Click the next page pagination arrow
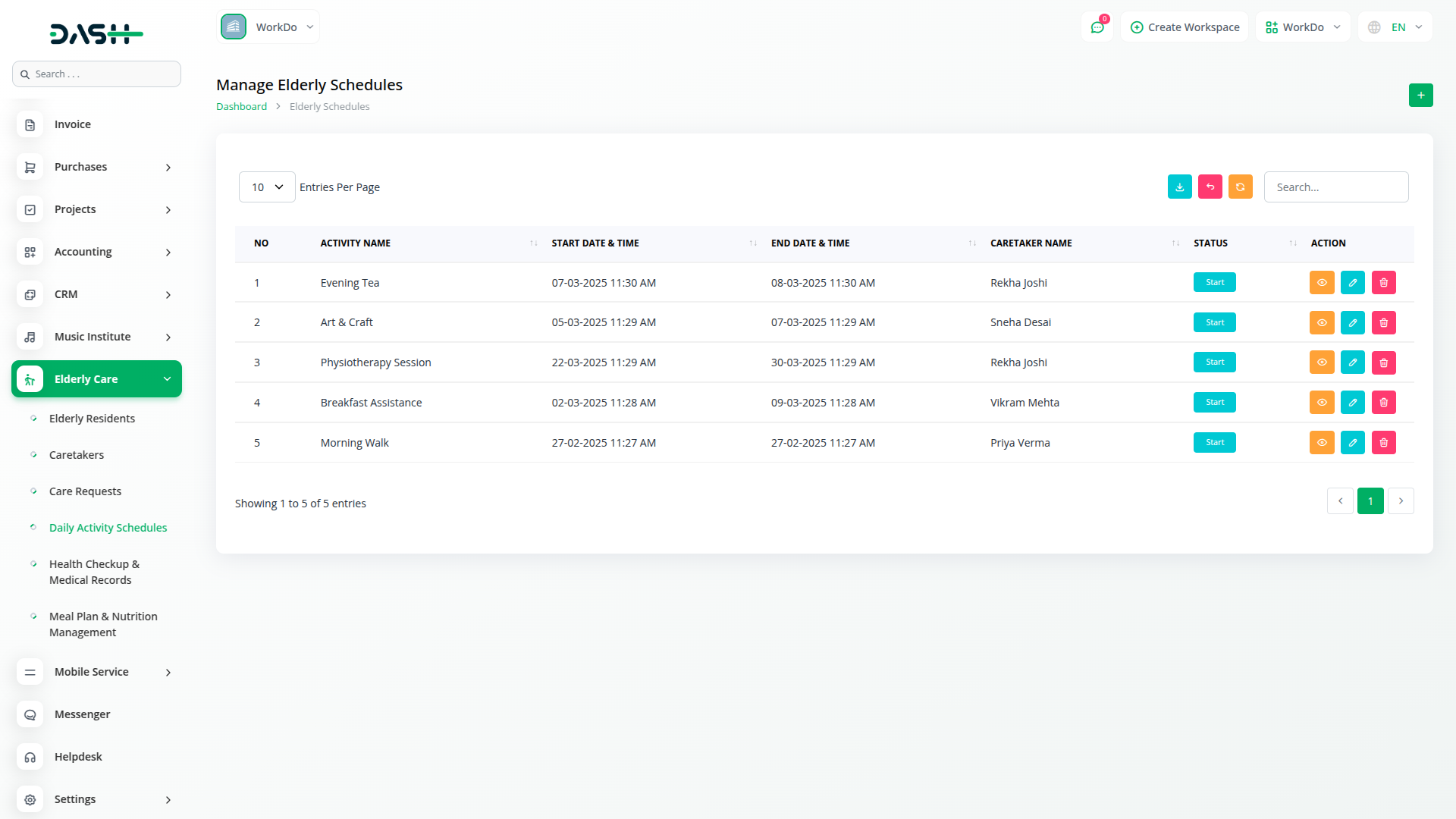This screenshot has width=1456, height=819. [x=1401, y=501]
